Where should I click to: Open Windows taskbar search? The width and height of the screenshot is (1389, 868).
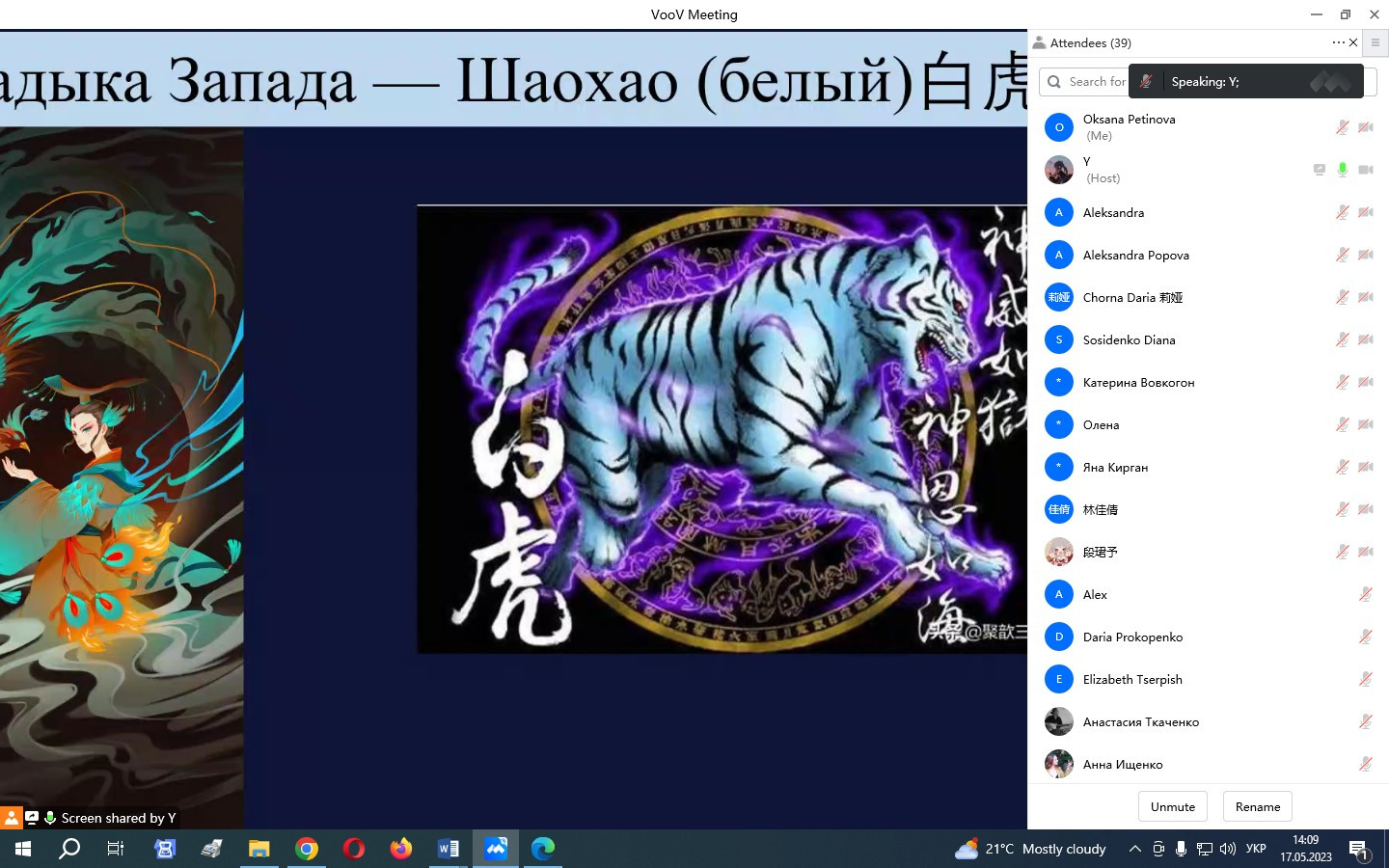pos(69,849)
